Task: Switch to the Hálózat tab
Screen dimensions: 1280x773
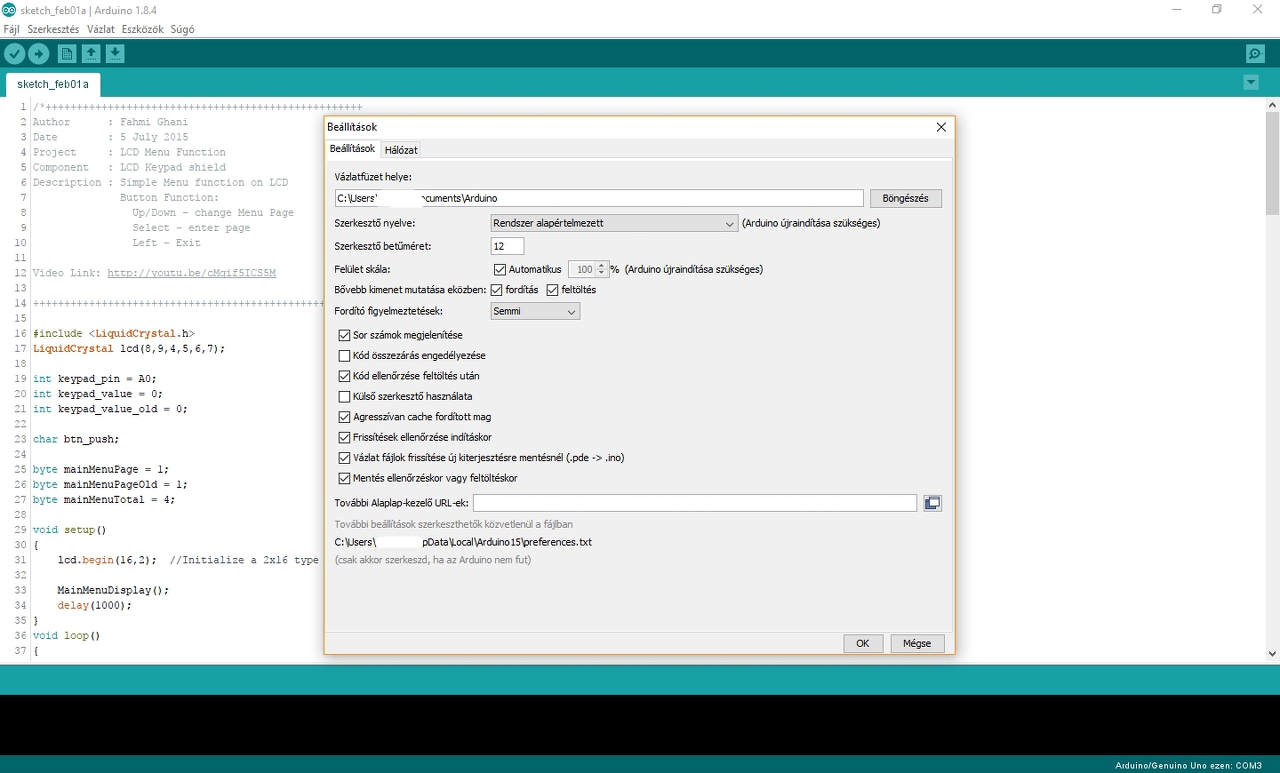Action: (401, 150)
